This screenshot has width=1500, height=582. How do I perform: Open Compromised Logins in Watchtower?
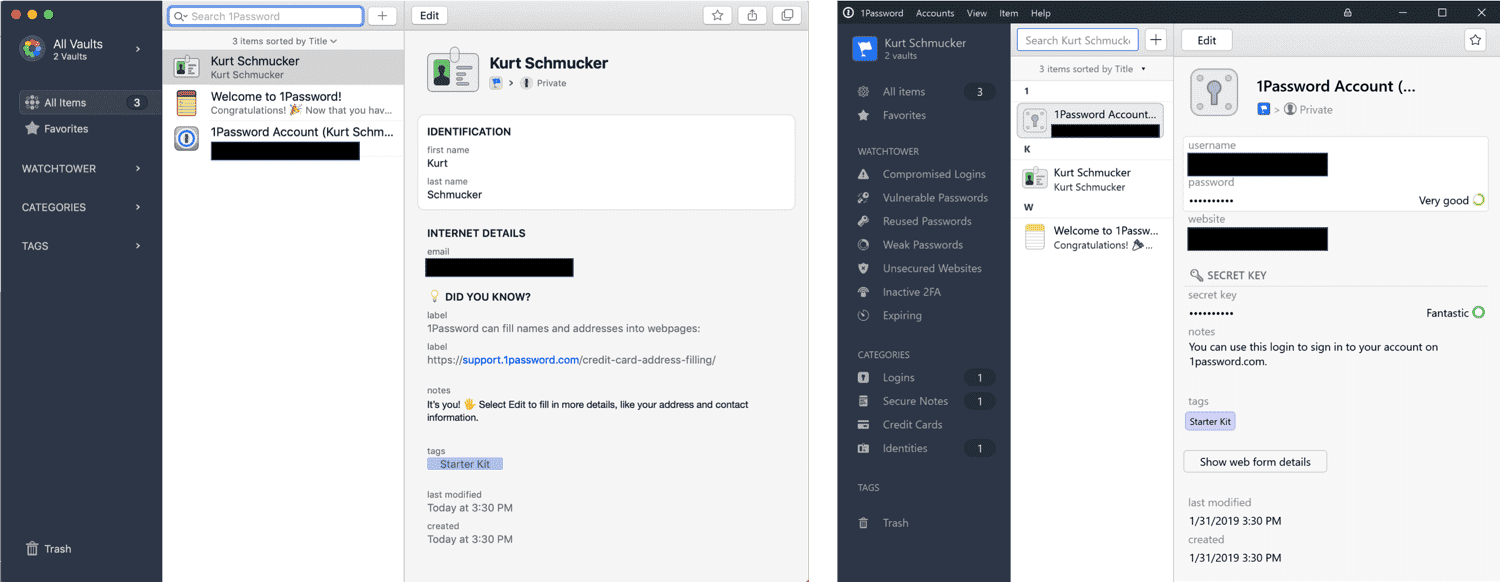pyautogui.click(x=921, y=174)
